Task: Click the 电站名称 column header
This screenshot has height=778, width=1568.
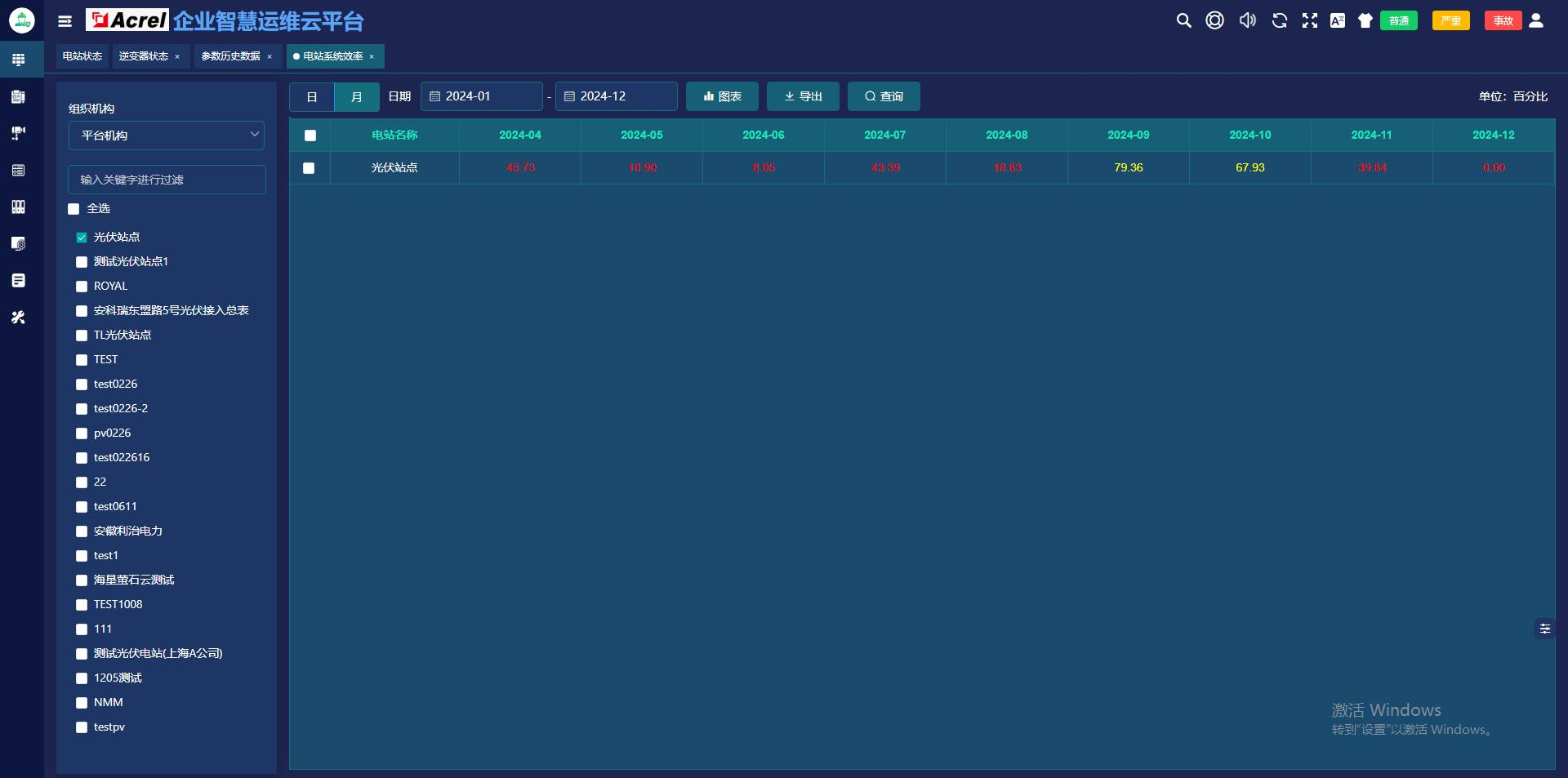Action: point(394,135)
